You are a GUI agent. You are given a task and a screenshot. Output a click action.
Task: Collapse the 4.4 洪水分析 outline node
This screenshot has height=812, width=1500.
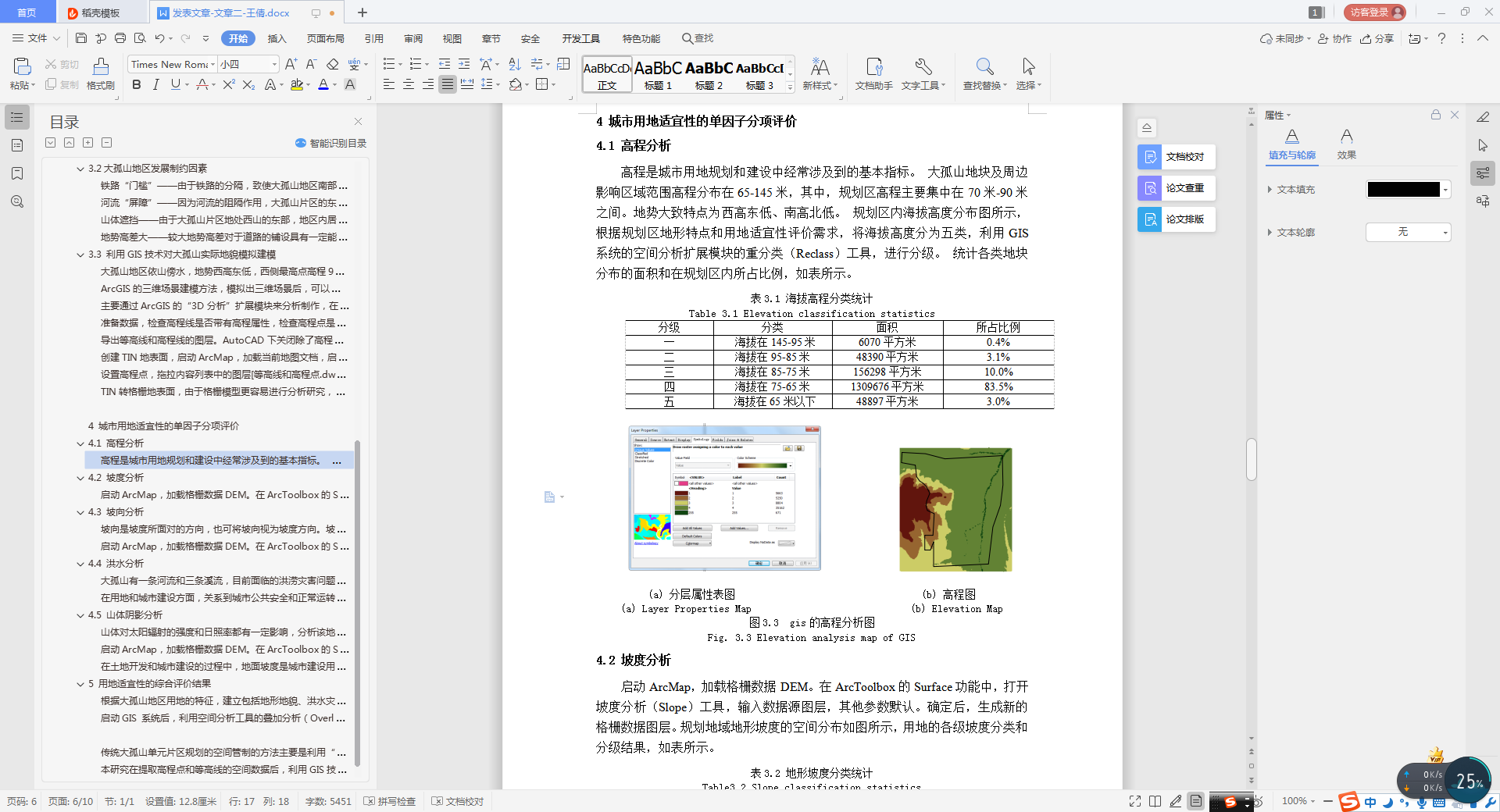(x=80, y=564)
